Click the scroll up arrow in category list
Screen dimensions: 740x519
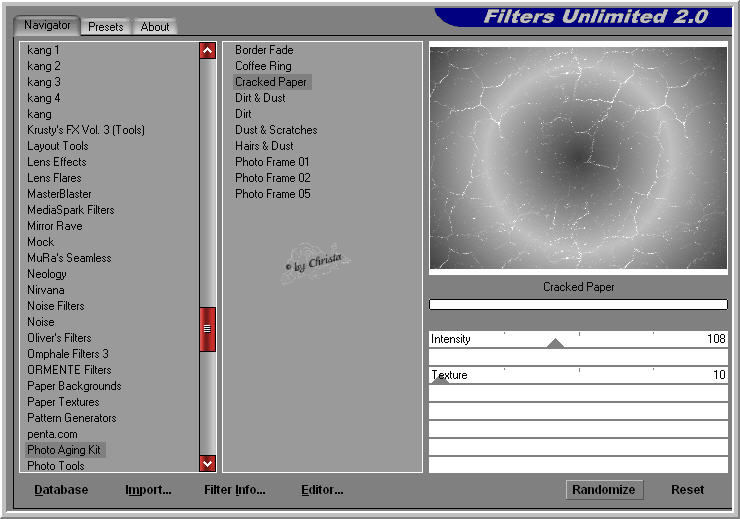(x=207, y=50)
